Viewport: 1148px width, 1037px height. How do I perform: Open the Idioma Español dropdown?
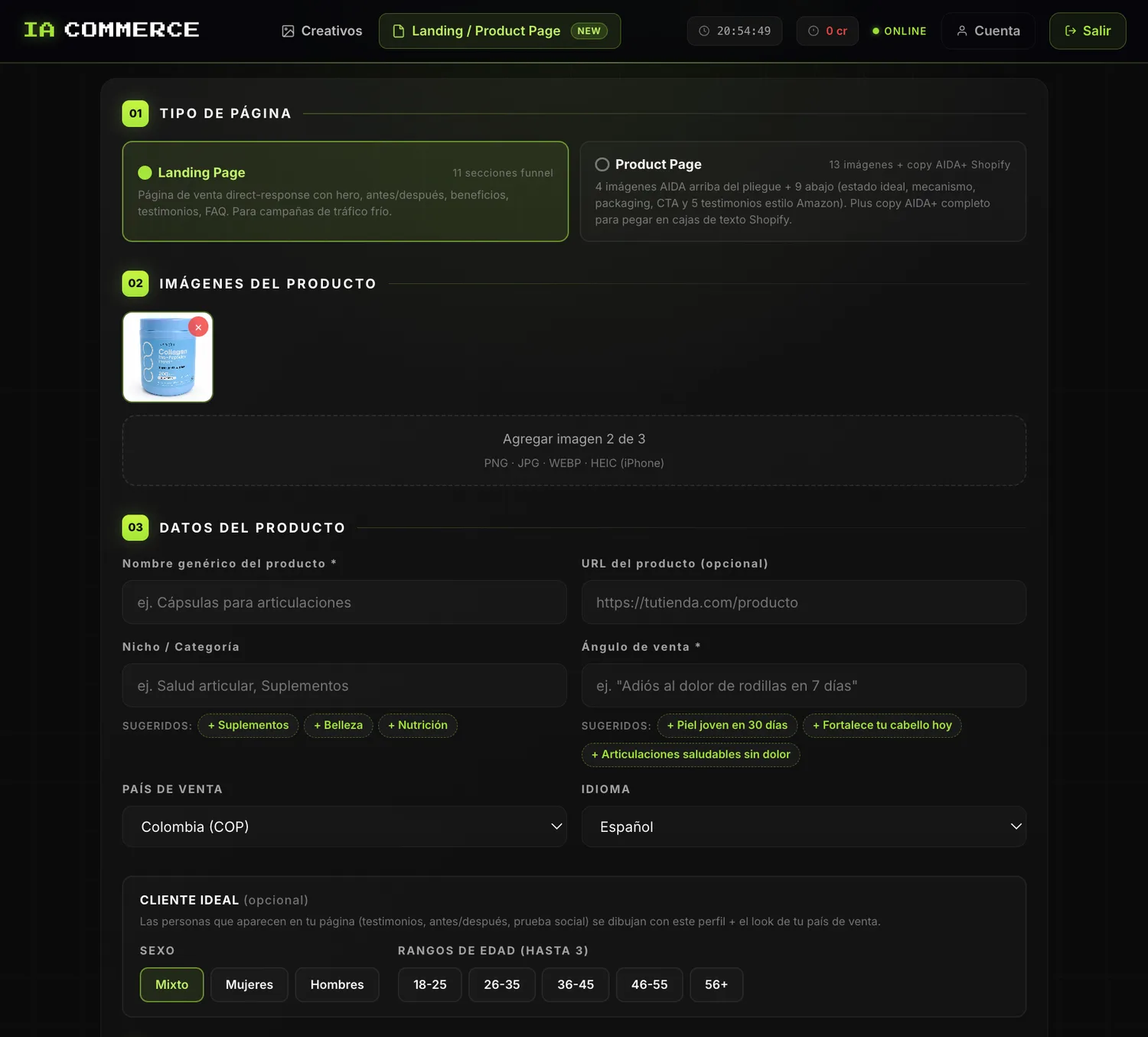(804, 827)
